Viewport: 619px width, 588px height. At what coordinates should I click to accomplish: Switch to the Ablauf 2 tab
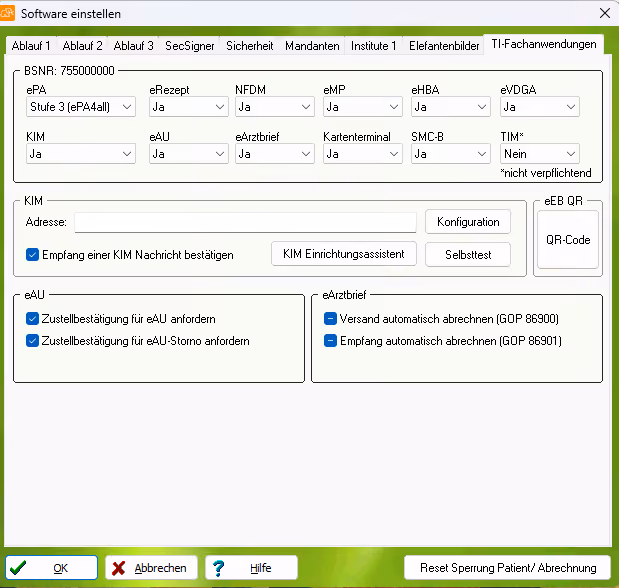(83, 46)
